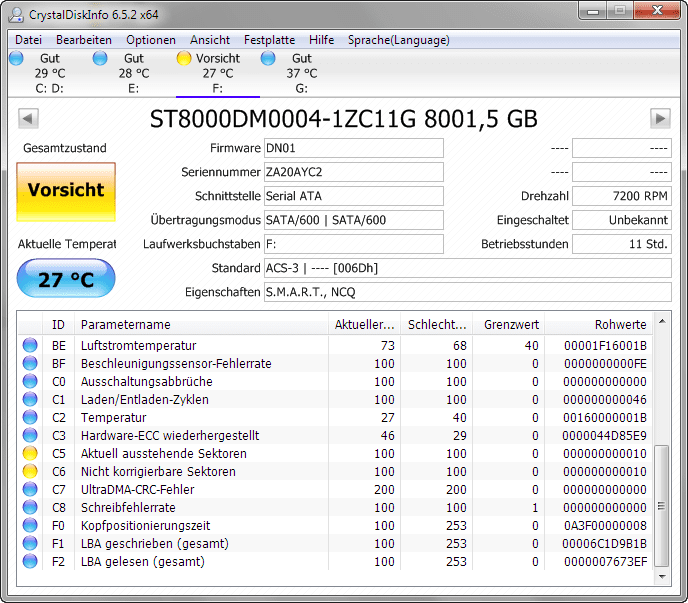Close the CrystalDiskInfo window
688x603 pixels.
coord(657,11)
